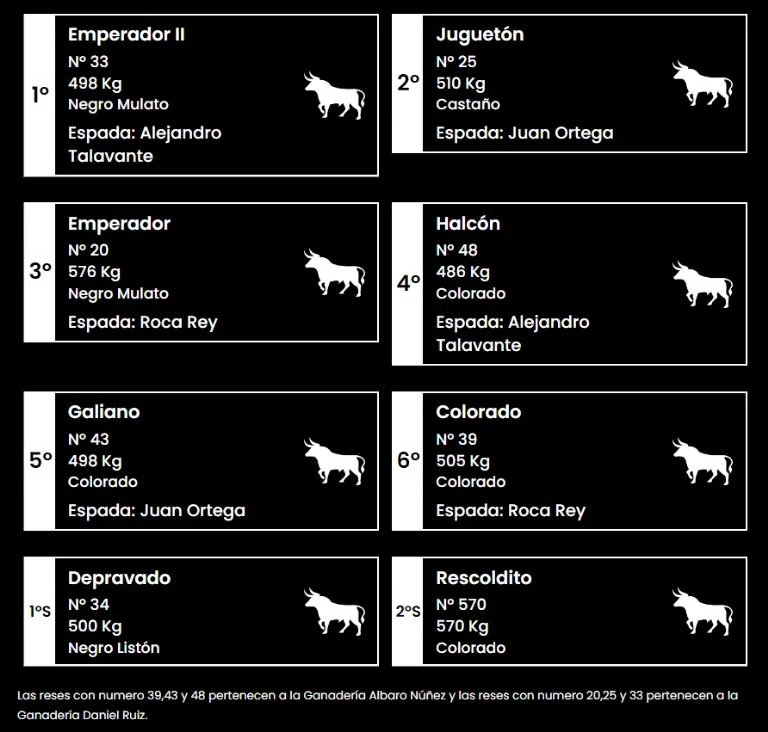The height and width of the screenshot is (732, 768).
Task: Click the 4º position label
Action: 408,284
